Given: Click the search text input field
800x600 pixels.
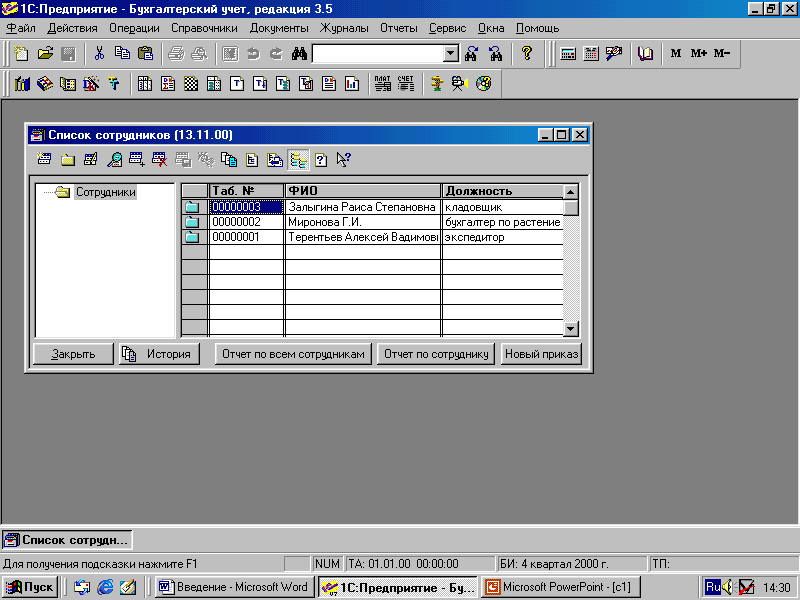Looking at the screenshot, I should click(378, 53).
